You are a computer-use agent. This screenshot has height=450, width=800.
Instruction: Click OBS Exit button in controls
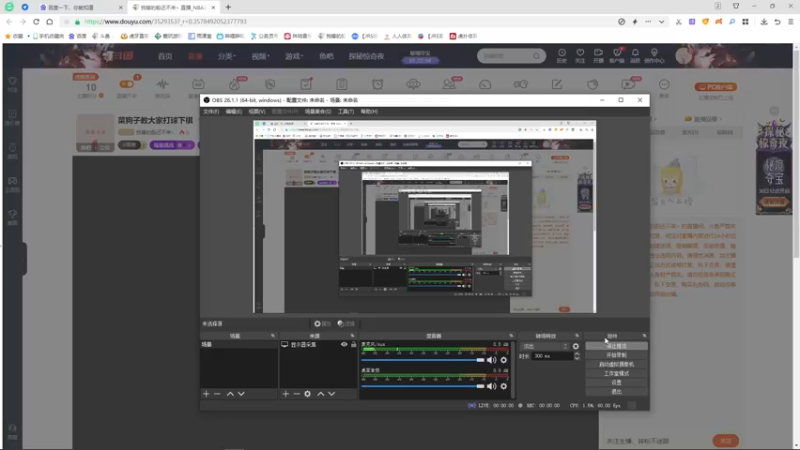tap(616, 392)
